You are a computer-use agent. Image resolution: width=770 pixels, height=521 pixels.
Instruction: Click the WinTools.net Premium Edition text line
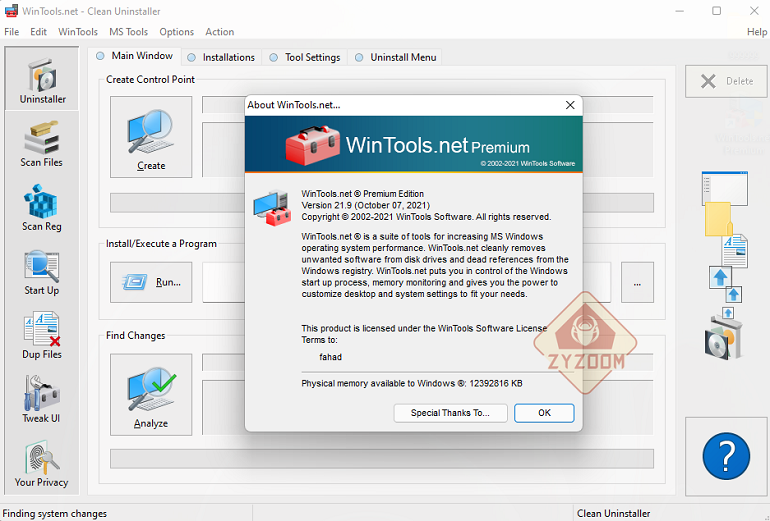(362, 194)
